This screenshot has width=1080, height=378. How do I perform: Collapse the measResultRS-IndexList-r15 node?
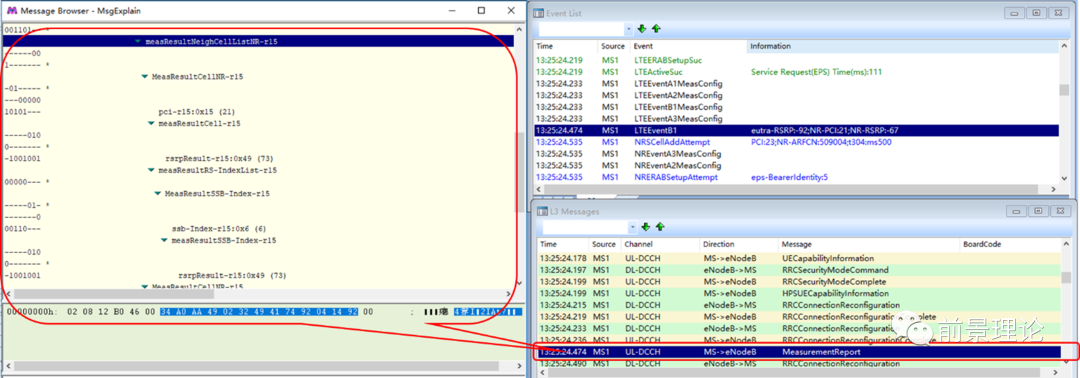pyautogui.click(x=151, y=170)
